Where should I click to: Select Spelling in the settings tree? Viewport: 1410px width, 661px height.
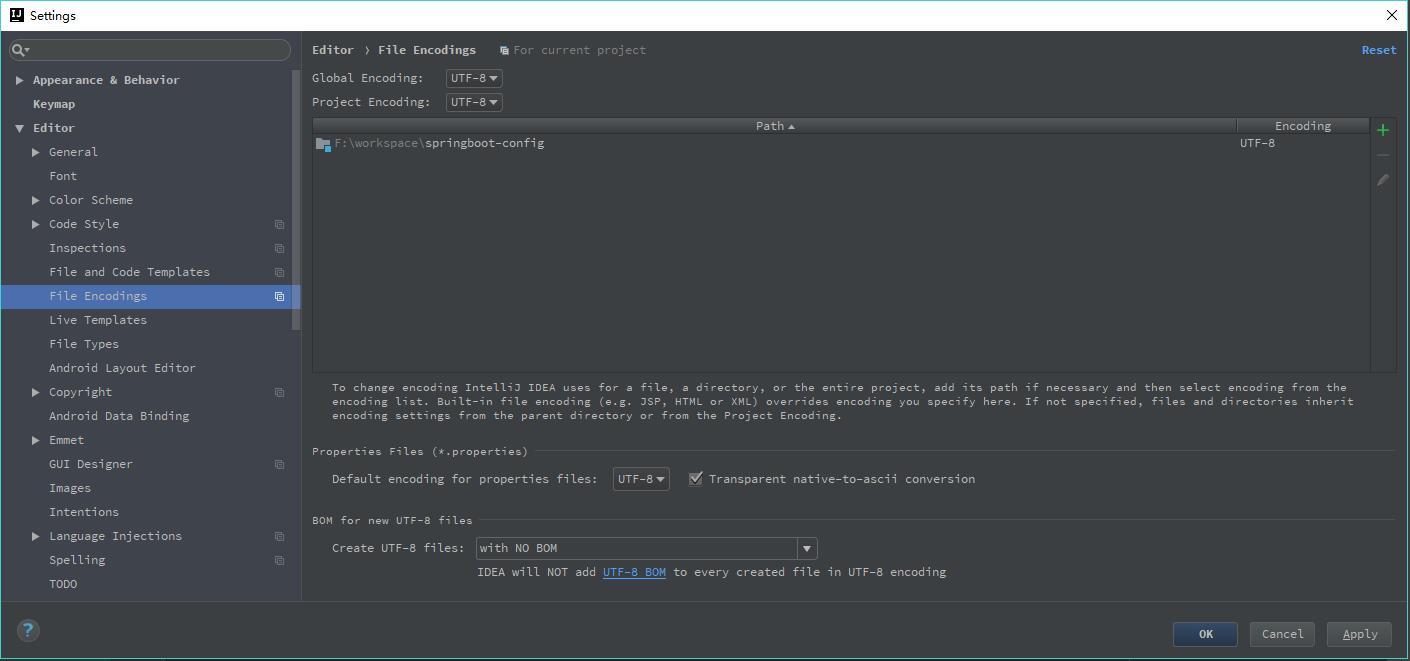(x=77, y=560)
